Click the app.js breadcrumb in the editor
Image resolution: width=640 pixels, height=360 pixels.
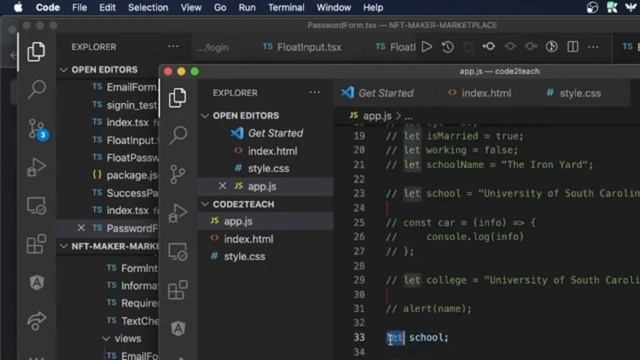pos(377,116)
